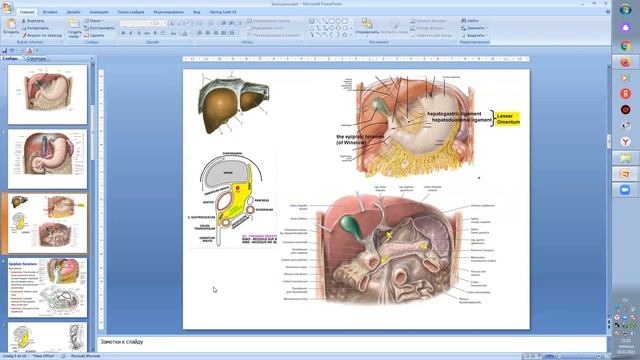Switch to Структура outline pane tab
Viewport: 640px width, 360px height.
click(36, 59)
